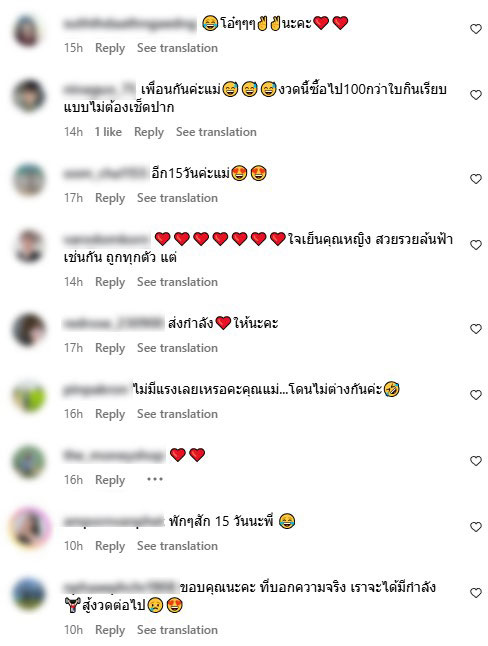Open the first commenter's profile picture
The height and width of the screenshot is (646, 488).
[x=27, y=30]
